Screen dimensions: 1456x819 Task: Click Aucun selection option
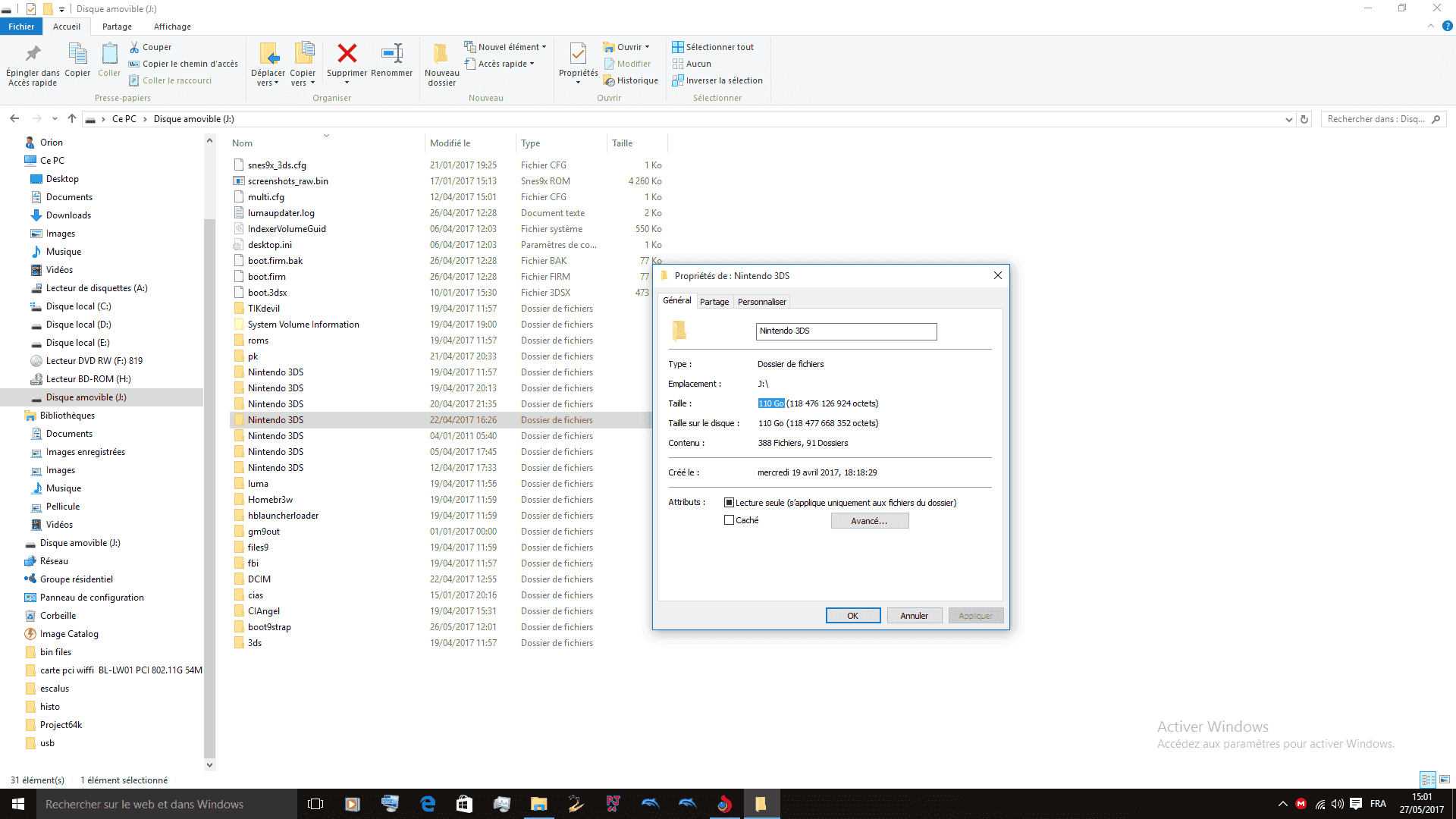tap(692, 64)
